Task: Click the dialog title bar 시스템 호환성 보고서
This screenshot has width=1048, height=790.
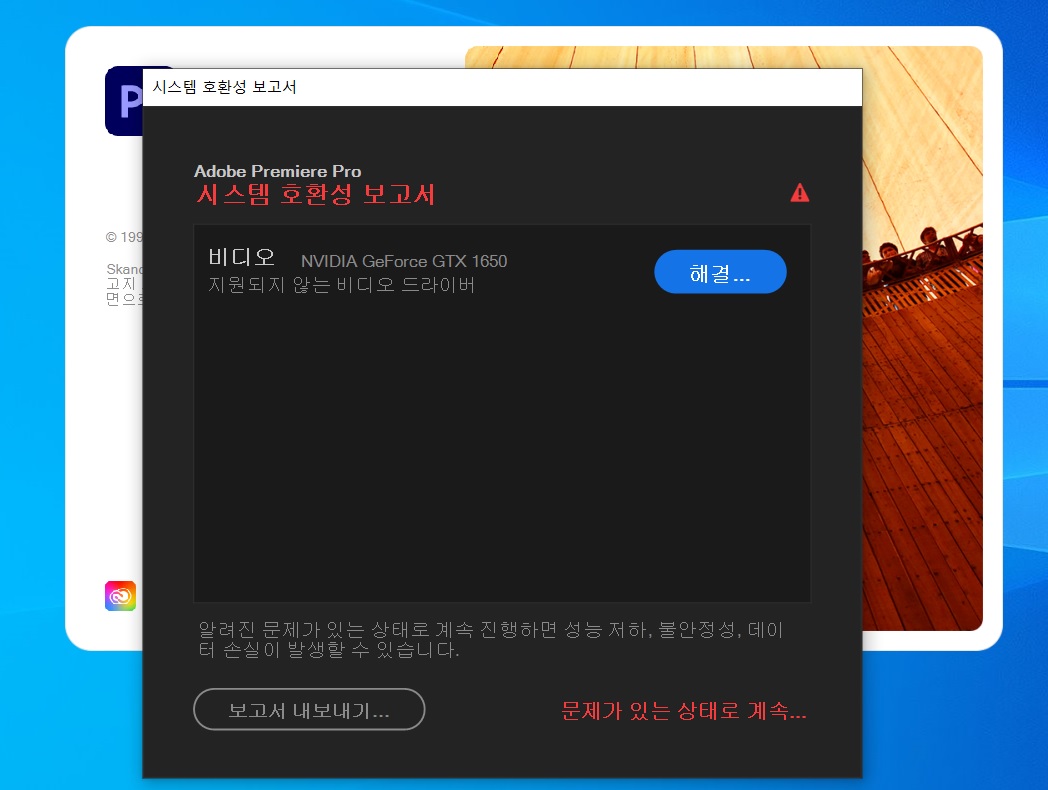Action: 502,87
